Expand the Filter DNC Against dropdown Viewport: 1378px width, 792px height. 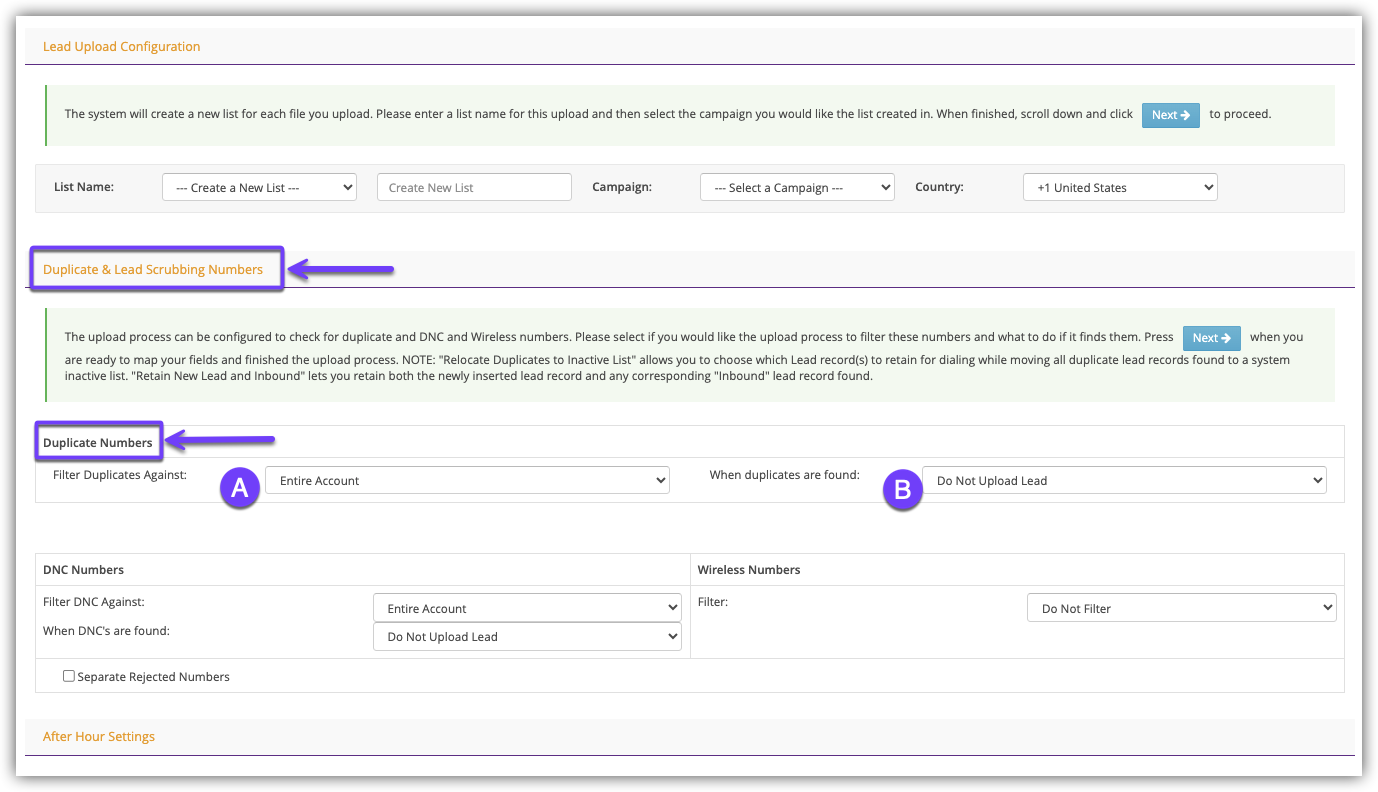click(527, 608)
